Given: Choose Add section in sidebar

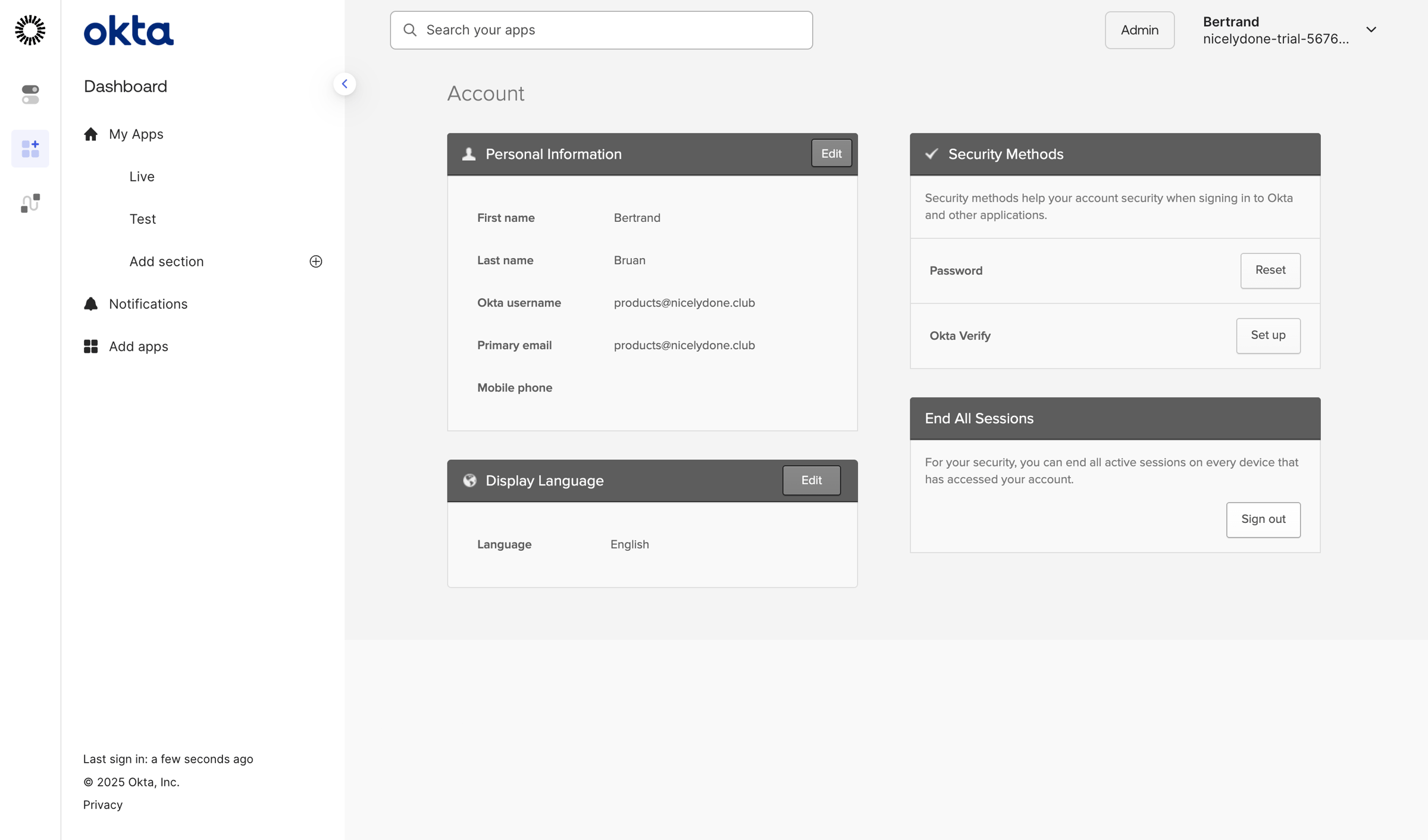Looking at the screenshot, I should point(167,261).
